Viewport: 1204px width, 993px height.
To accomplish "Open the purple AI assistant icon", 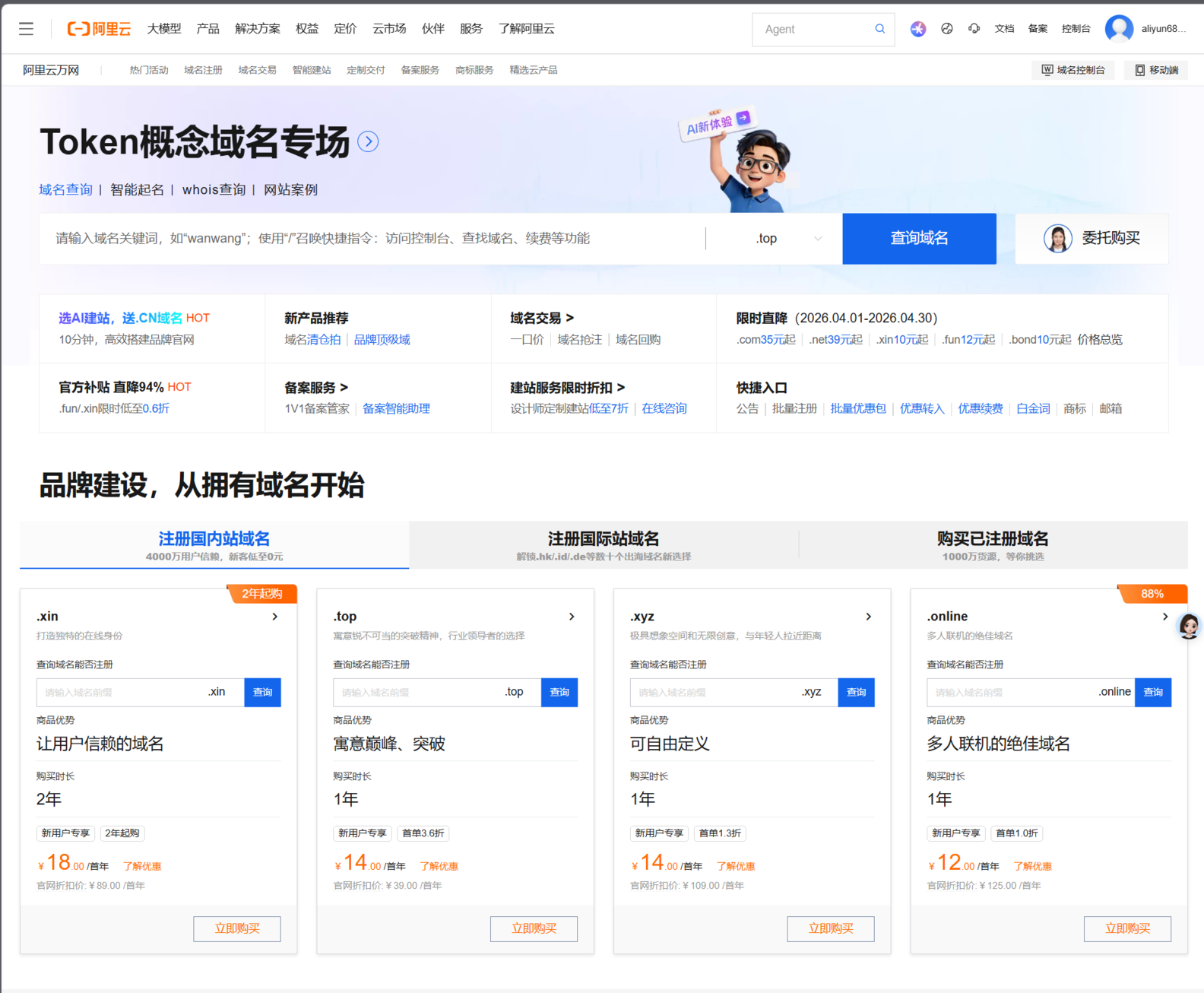I will [x=918, y=29].
